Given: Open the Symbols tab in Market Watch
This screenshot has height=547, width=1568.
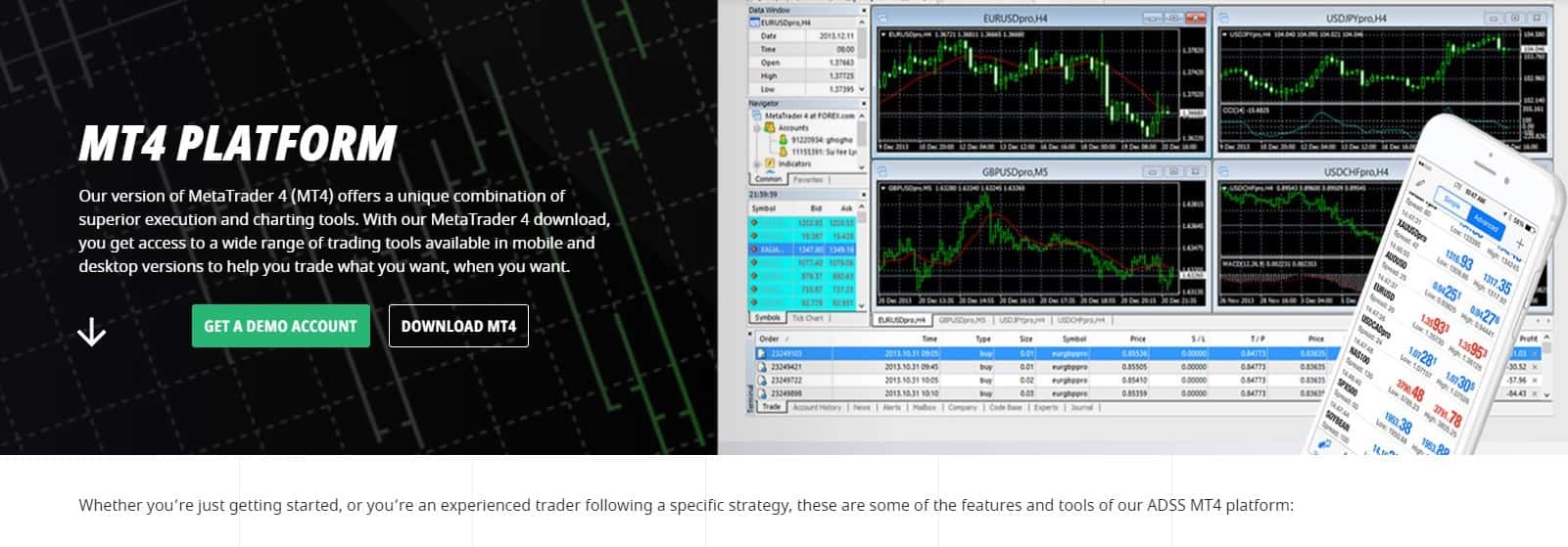Looking at the screenshot, I should [x=767, y=317].
